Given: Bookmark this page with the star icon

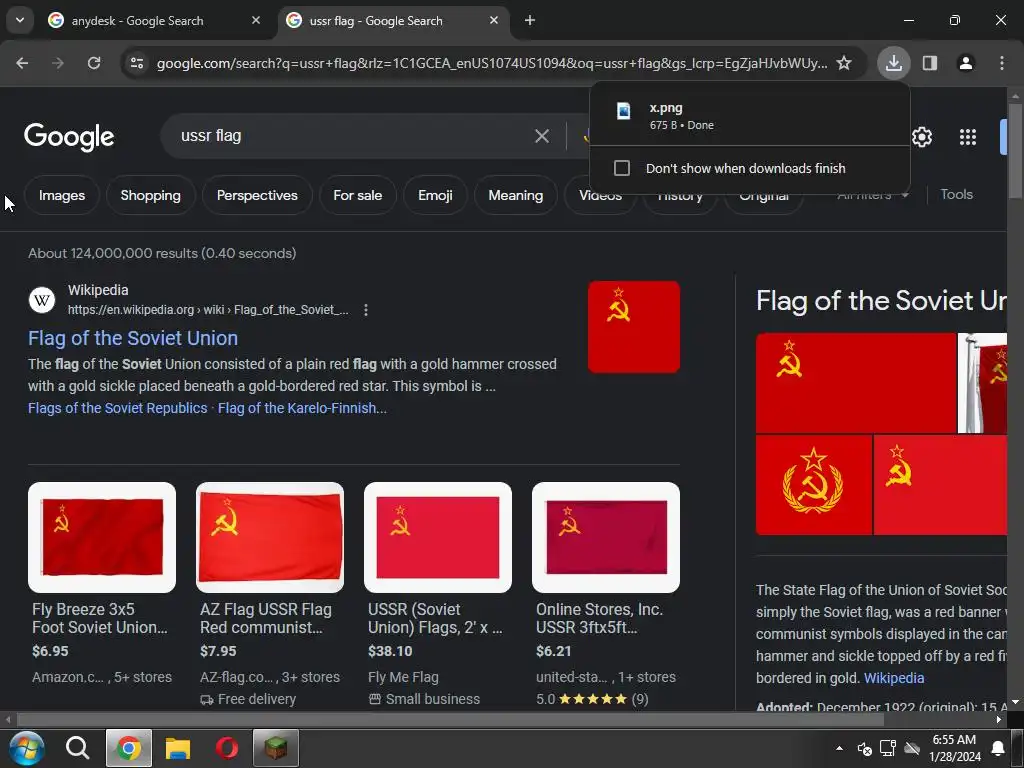Looking at the screenshot, I should pos(844,63).
